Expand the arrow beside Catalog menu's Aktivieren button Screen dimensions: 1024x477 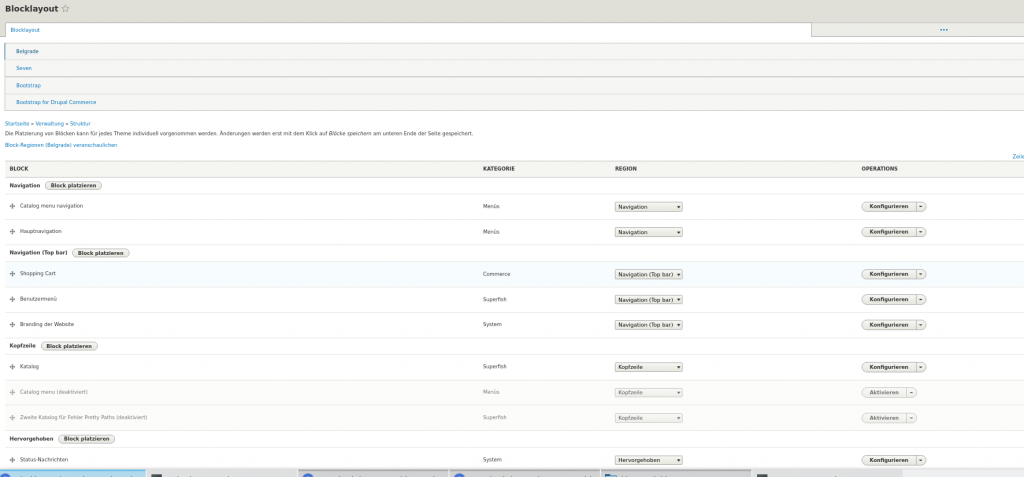click(x=912, y=393)
